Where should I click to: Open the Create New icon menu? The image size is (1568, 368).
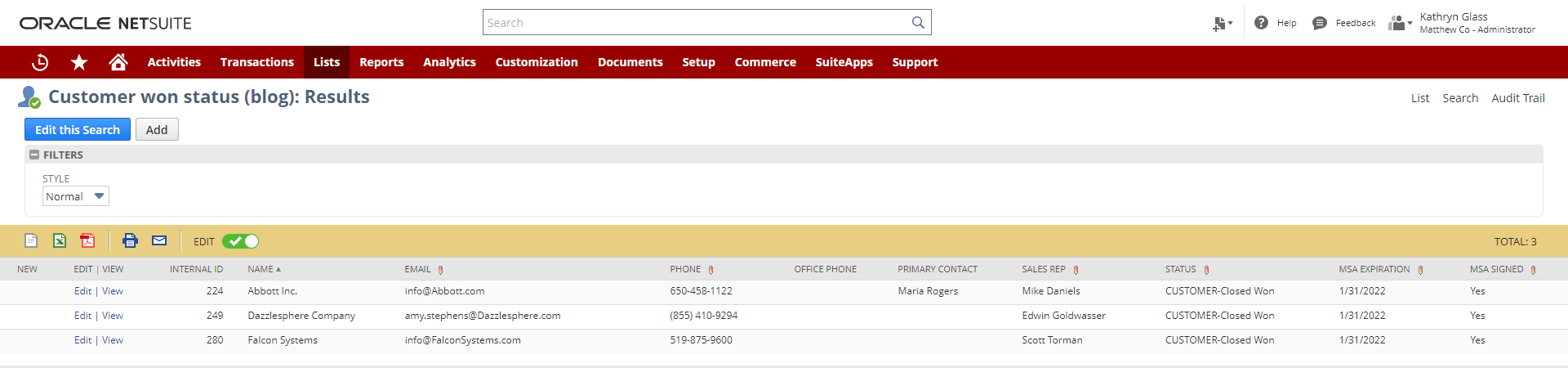coord(1223,24)
